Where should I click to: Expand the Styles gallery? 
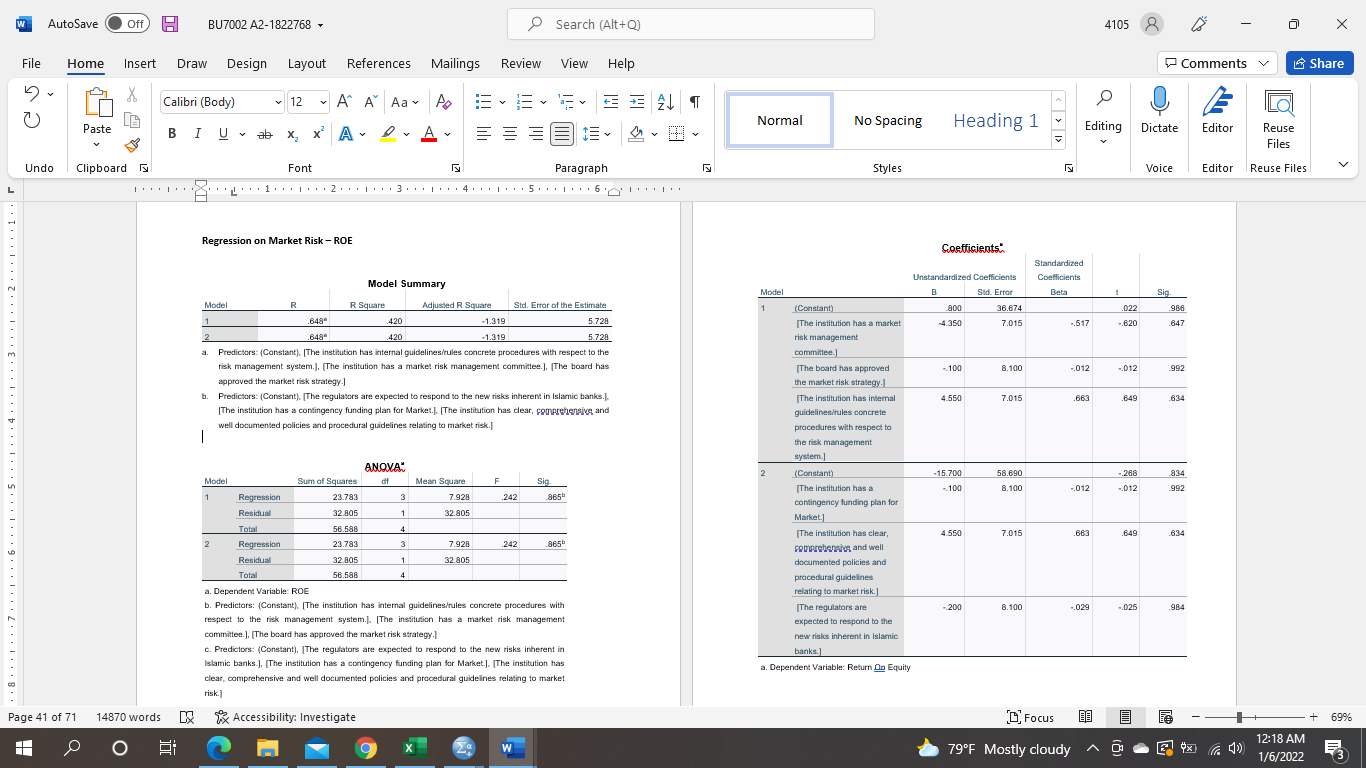[1059, 140]
